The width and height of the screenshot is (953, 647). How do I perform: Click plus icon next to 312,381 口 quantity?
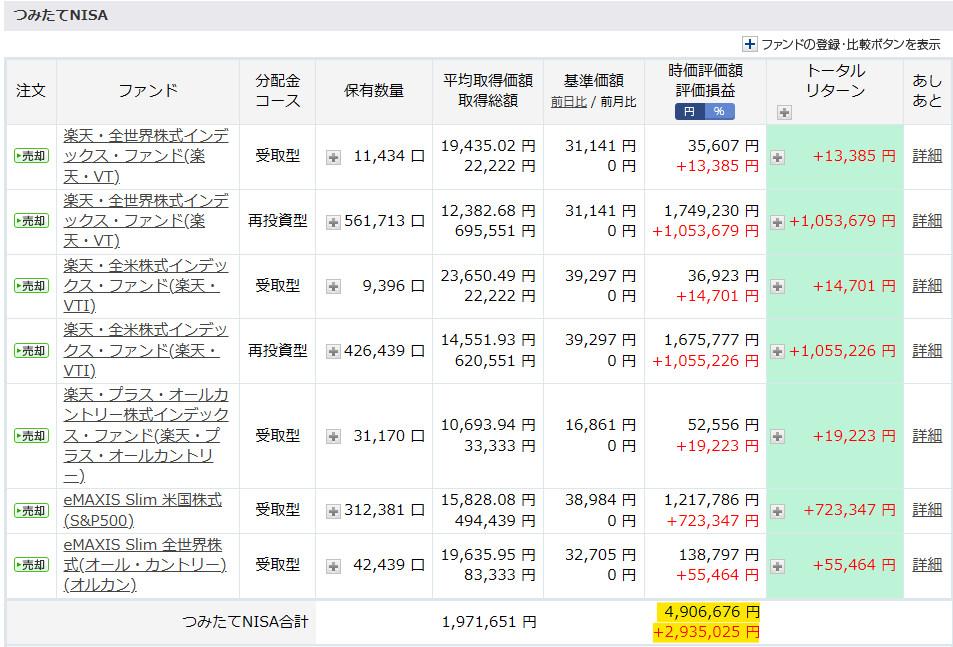point(333,511)
